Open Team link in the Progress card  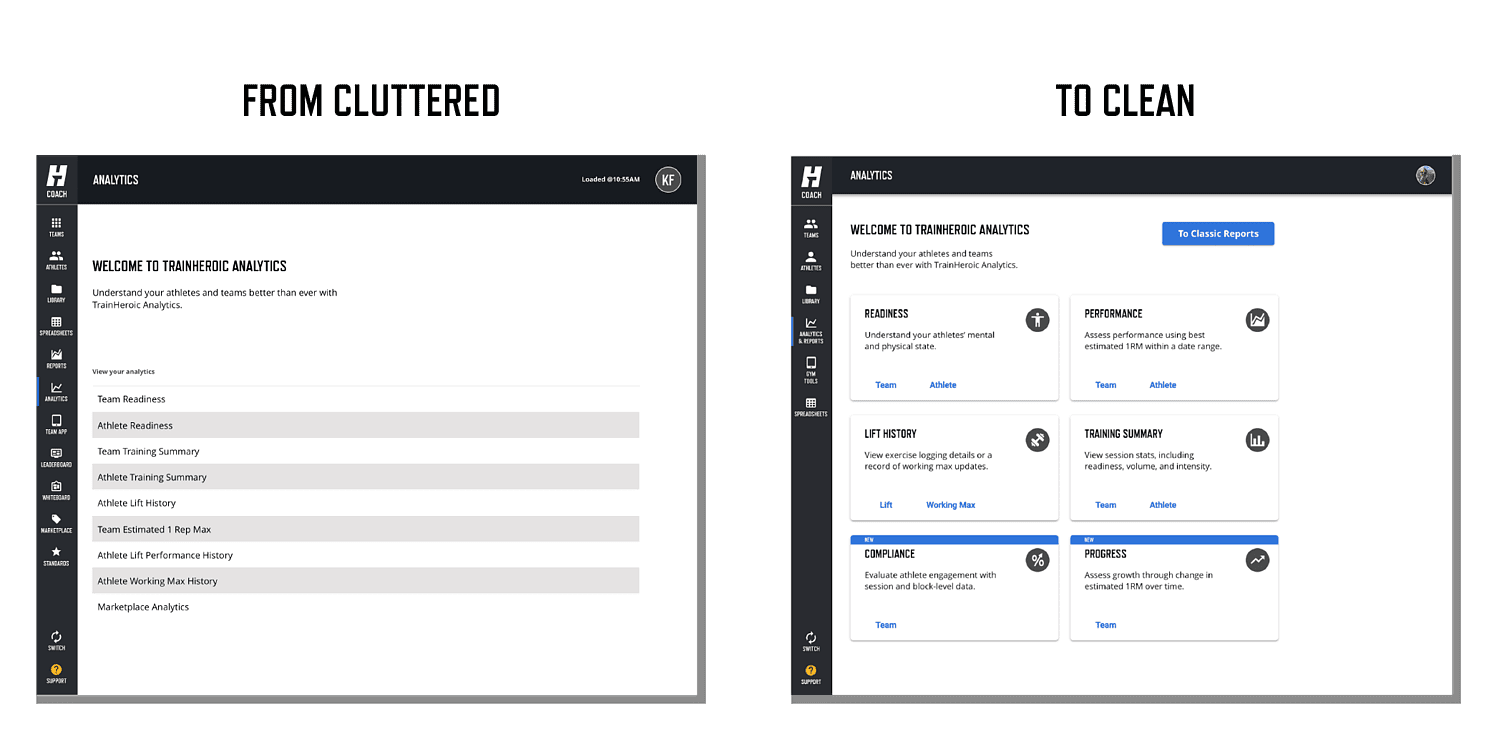click(1106, 625)
